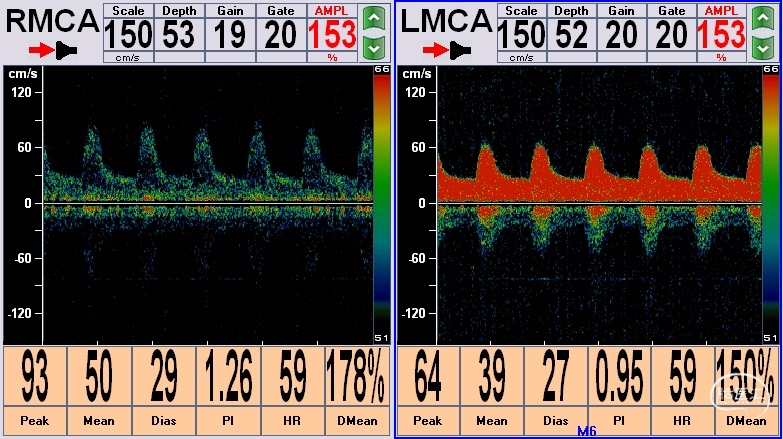The height and width of the screenshot is (439, 783).
Task: Click the LMCA Dias label
Action: [x=556, y=421]
